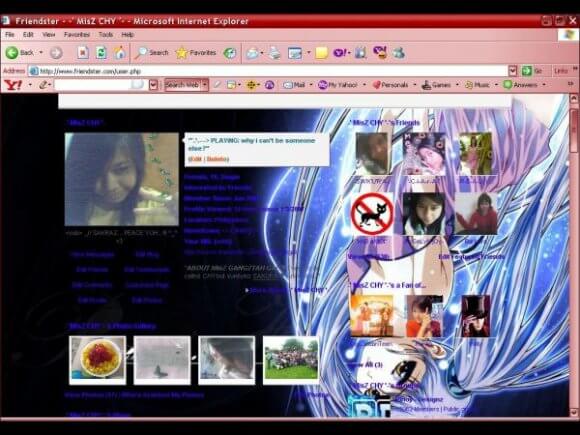Expand the Edit icon dropdown arrow
The width and height of the screenshot is (580, 435).
point(308,53)
